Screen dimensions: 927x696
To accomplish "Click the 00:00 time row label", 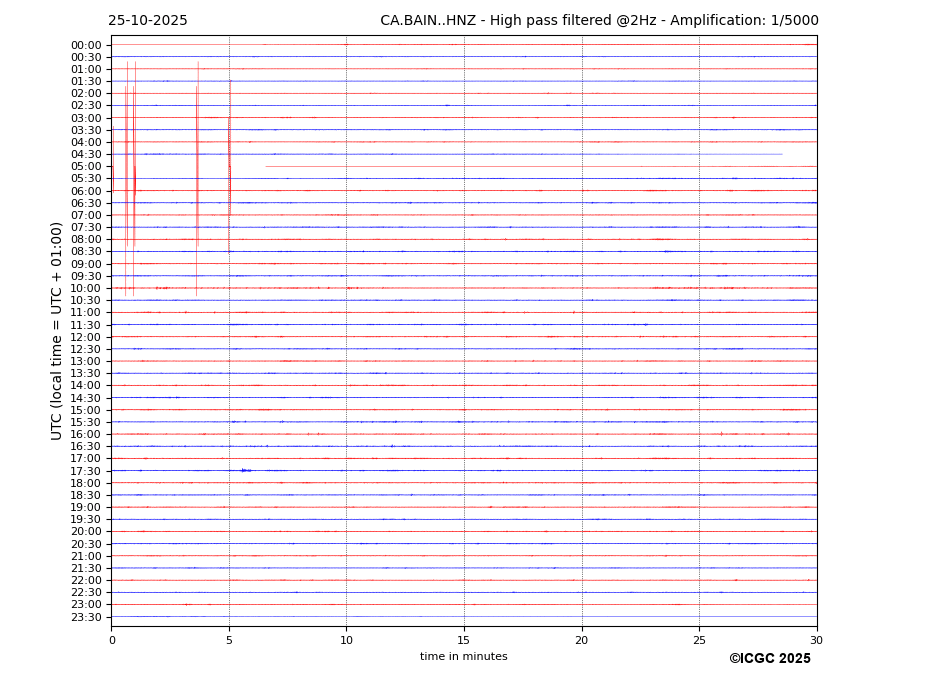I will coord(85,45).
